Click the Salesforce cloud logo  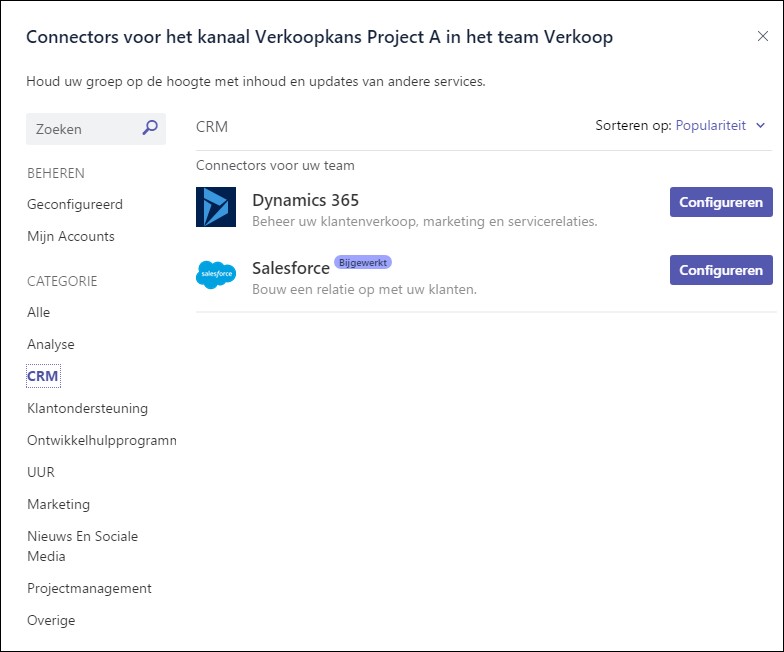216,274
